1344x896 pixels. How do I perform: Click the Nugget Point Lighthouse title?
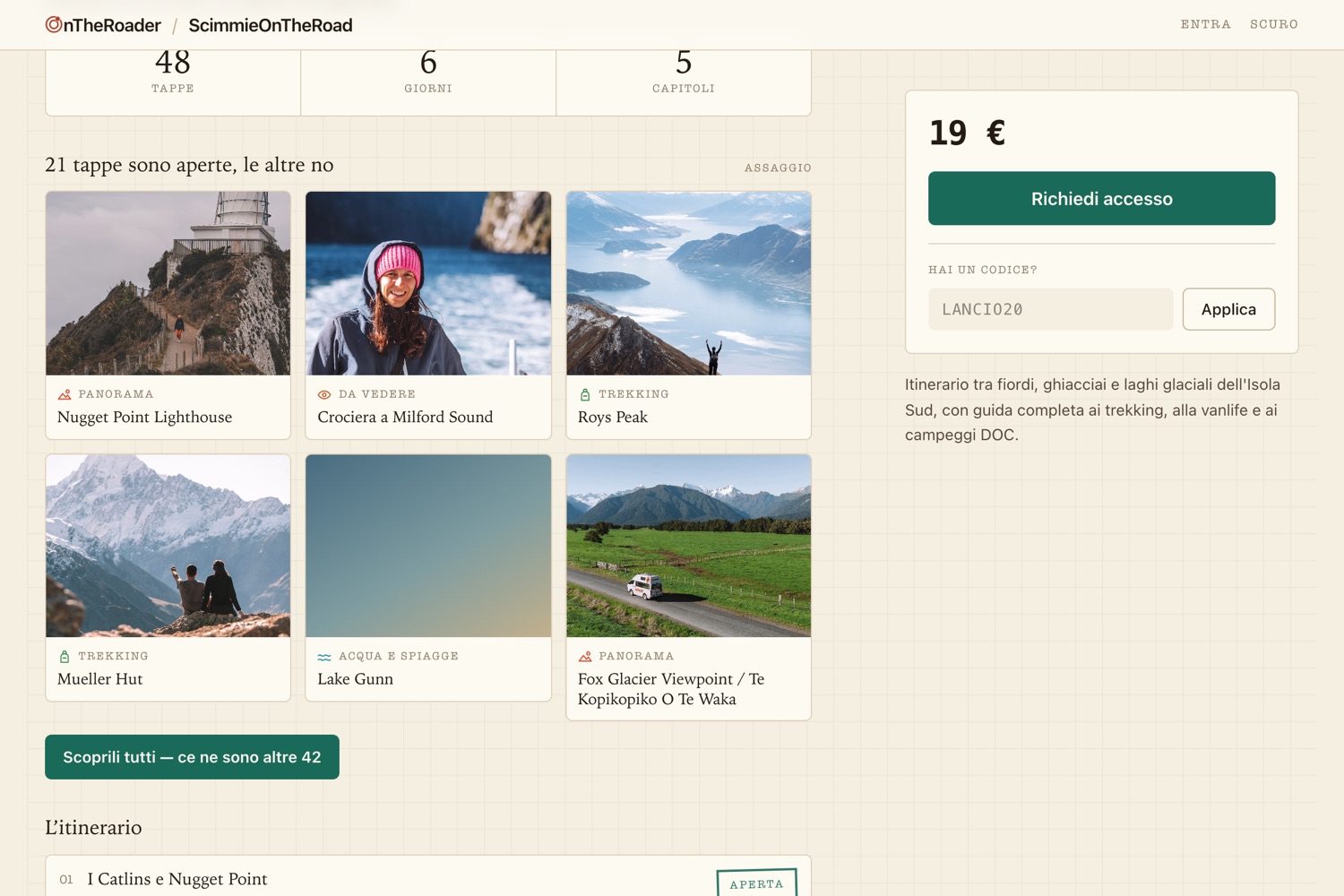click(144, 417)
